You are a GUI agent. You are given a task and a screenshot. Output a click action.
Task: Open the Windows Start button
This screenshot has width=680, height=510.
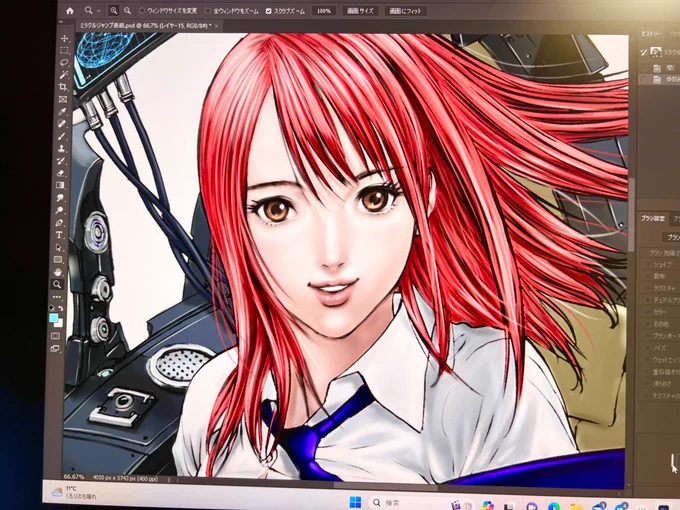coord(355,502)
